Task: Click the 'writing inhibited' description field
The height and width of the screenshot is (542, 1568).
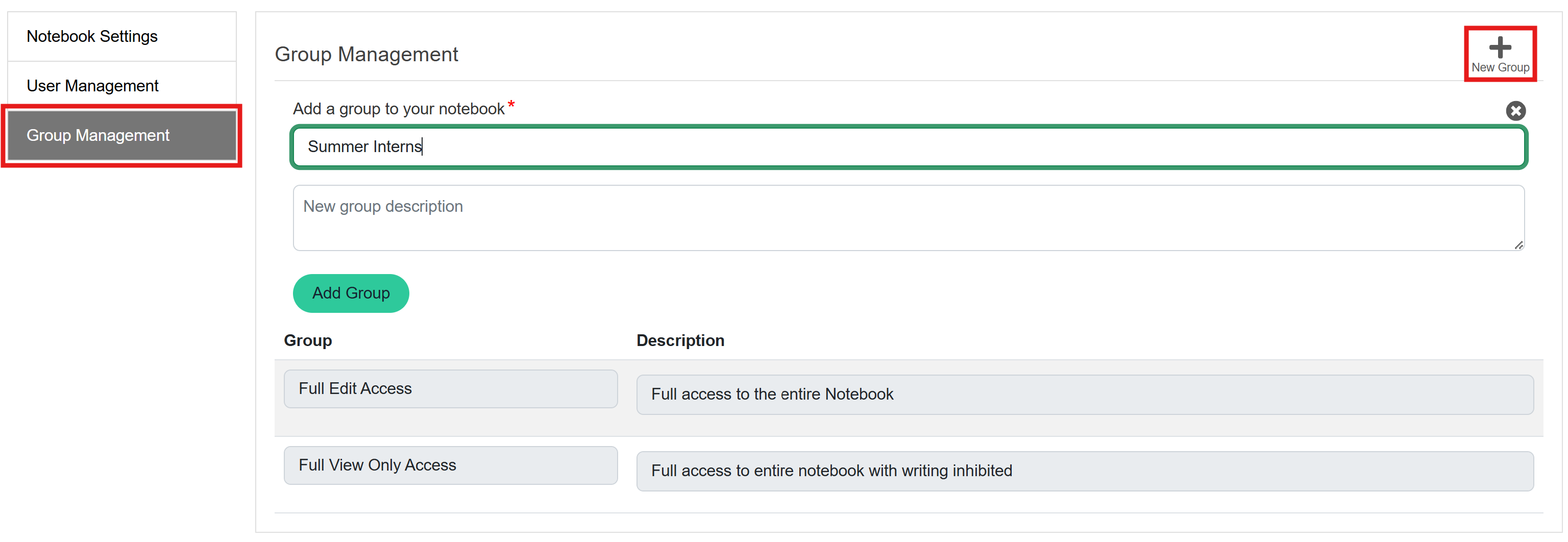Action: (x=1084, y=471)
